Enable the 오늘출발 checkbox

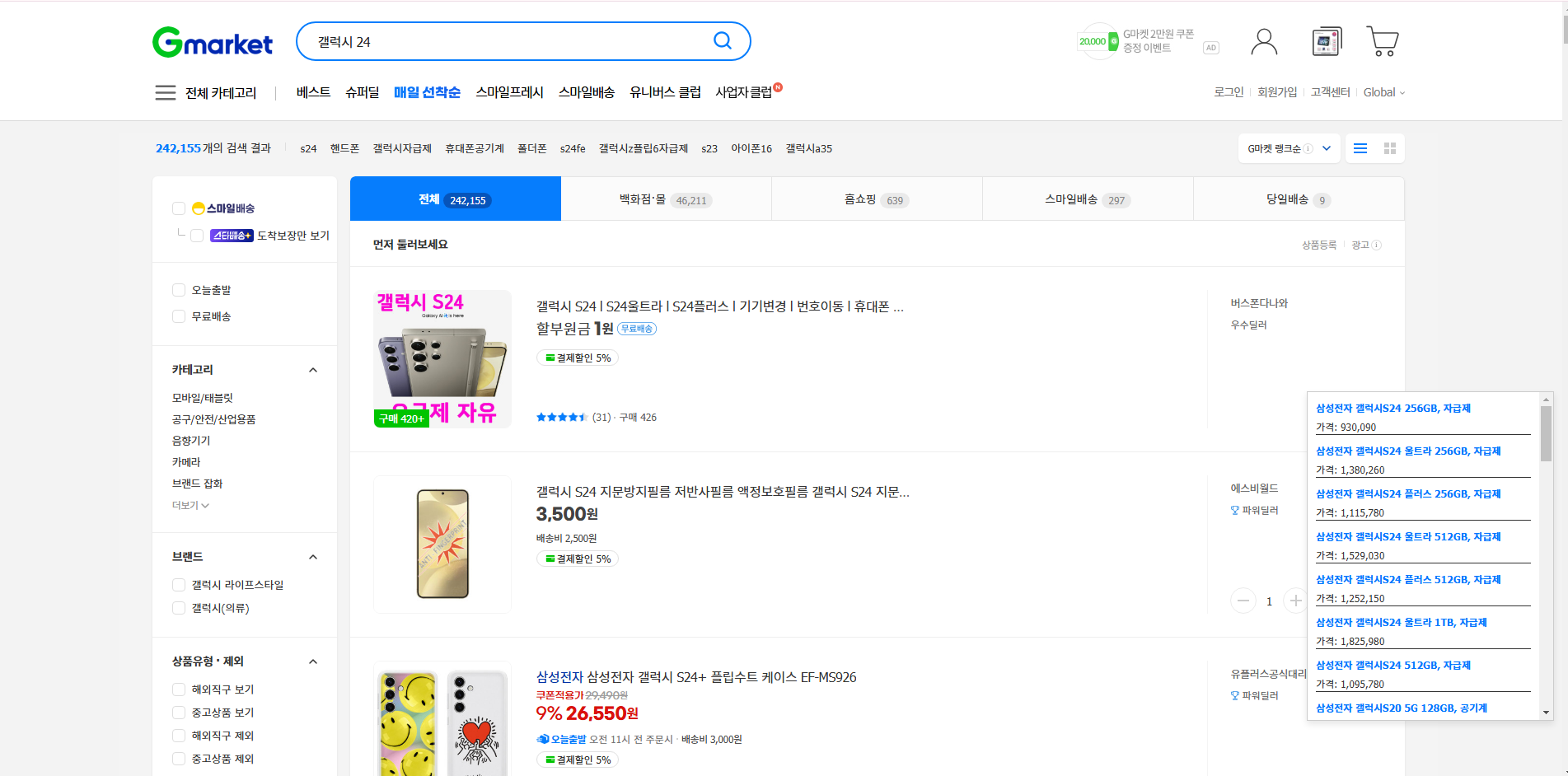179,290
